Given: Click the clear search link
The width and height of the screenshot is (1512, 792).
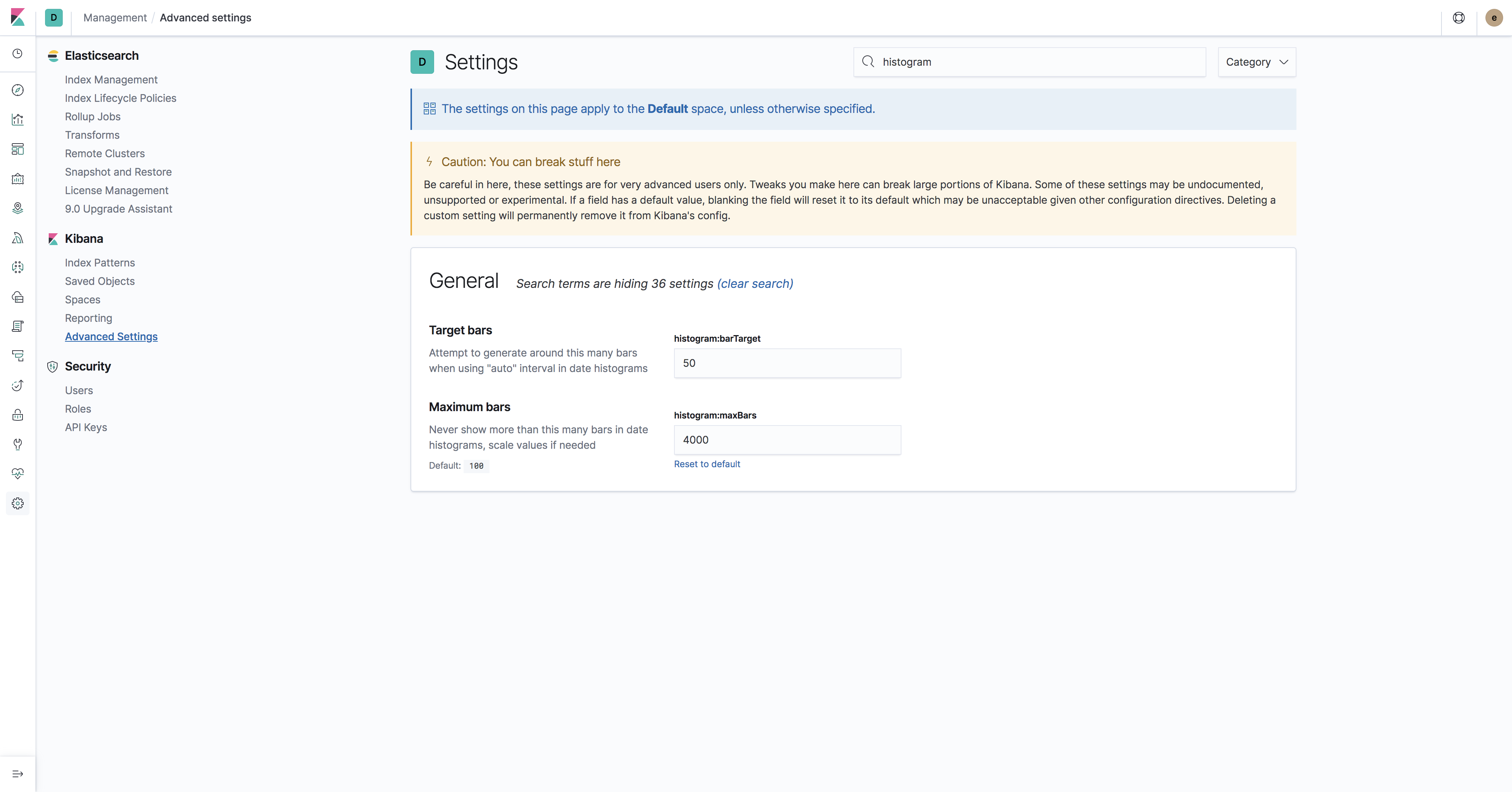Looking at the screenshot, I should pos(755,283).
